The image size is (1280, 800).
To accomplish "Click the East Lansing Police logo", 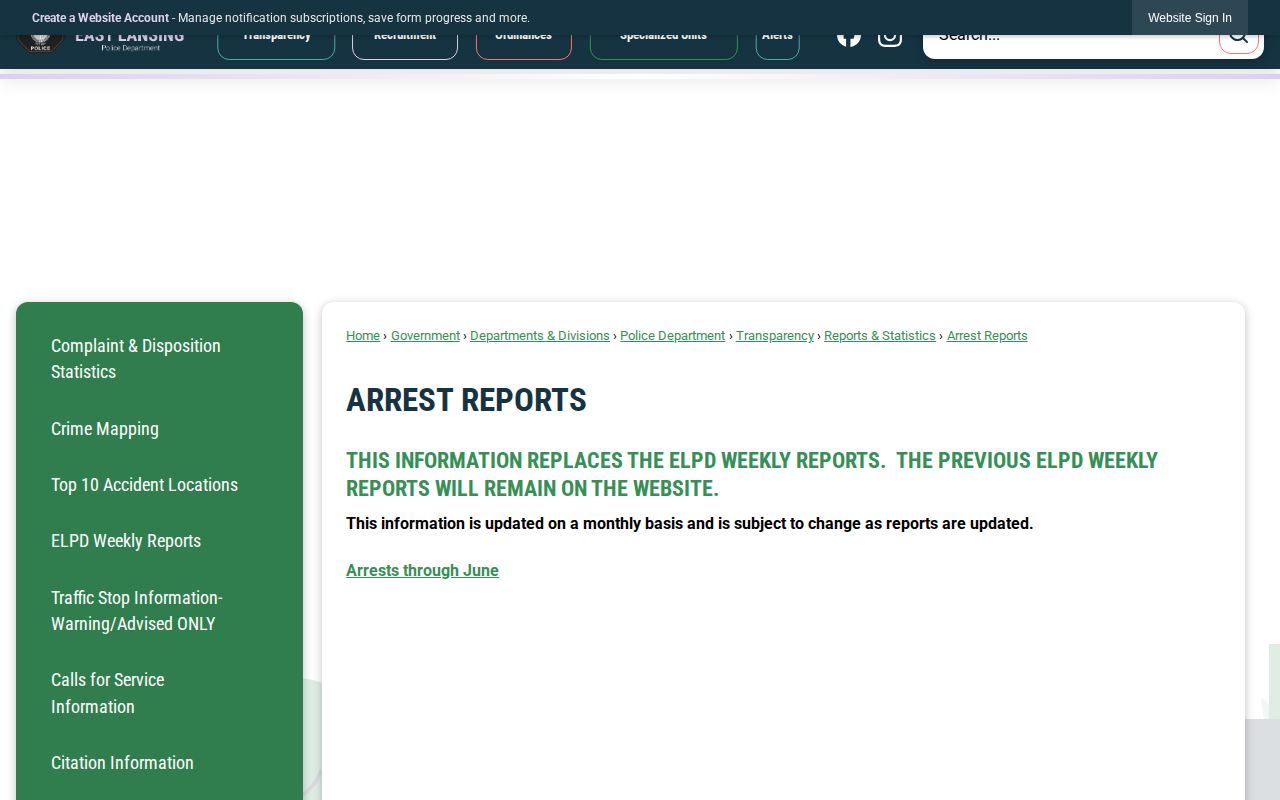I will point(101,44).
